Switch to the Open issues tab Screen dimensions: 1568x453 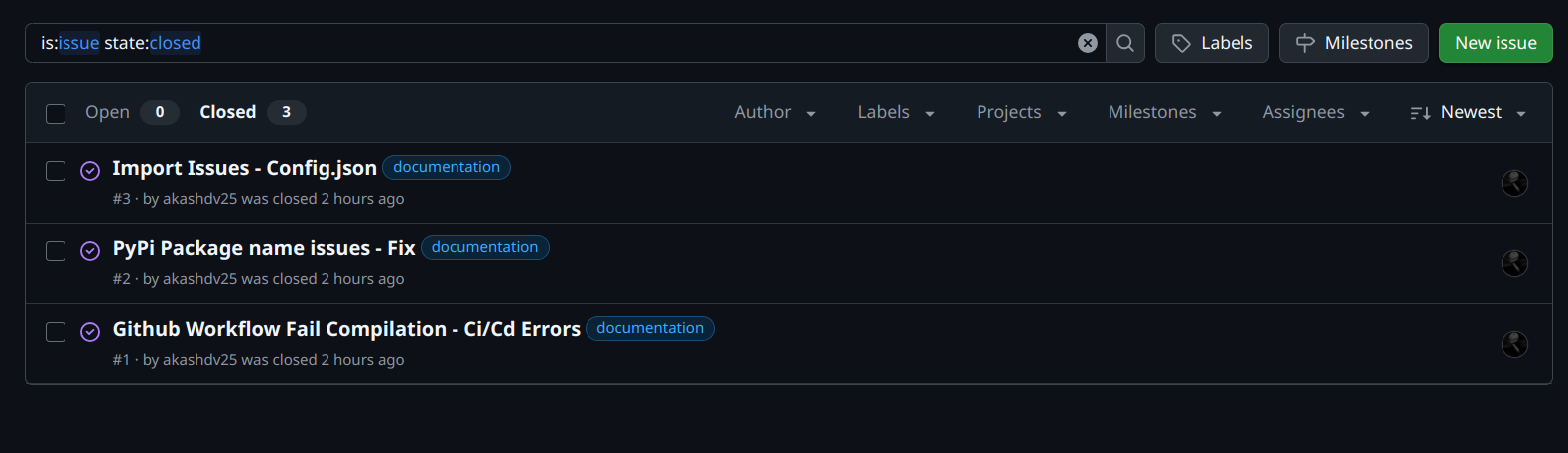[x=132, y=112]
